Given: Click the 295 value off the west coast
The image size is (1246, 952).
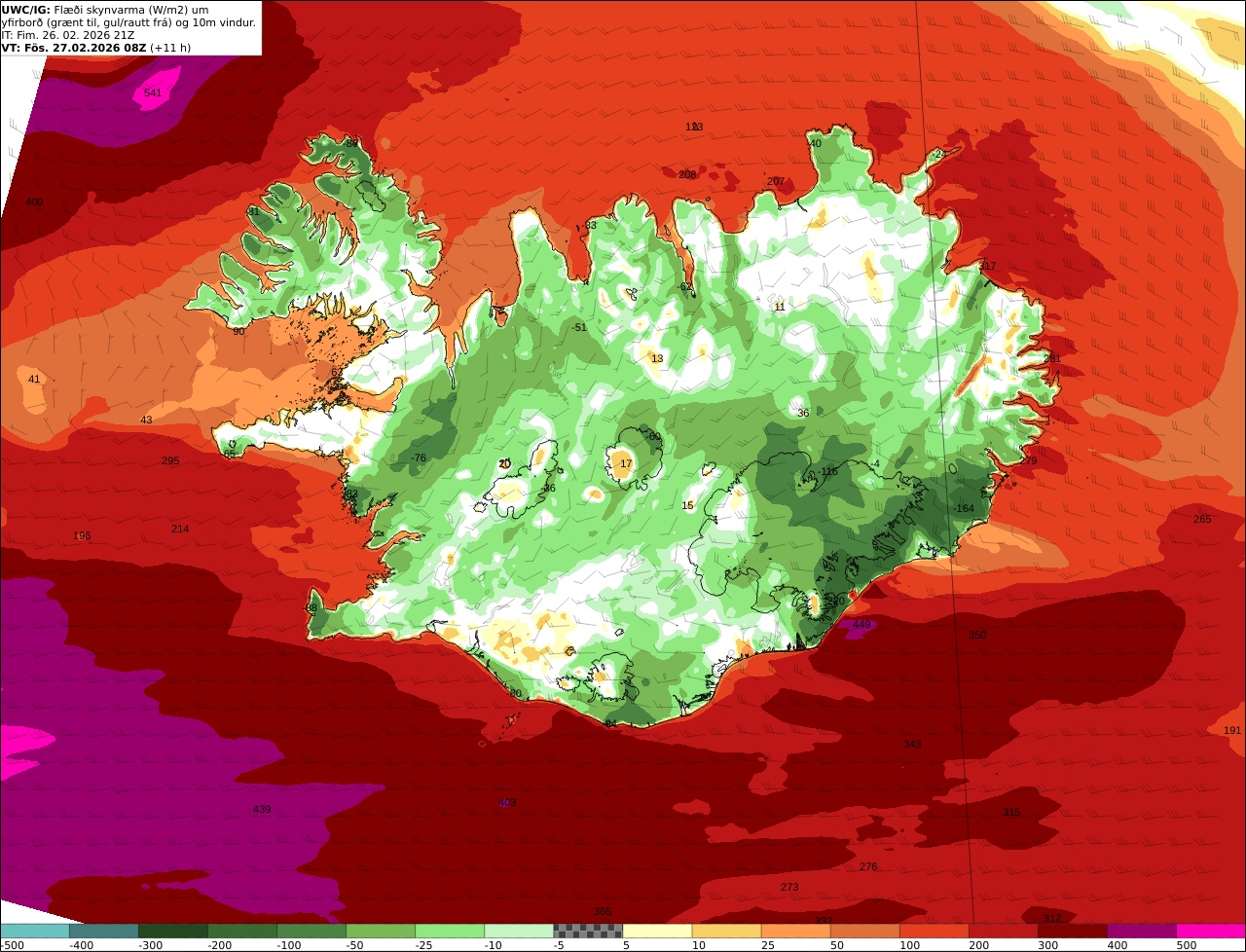Looking at the screenshot, I should pos(170,460).
